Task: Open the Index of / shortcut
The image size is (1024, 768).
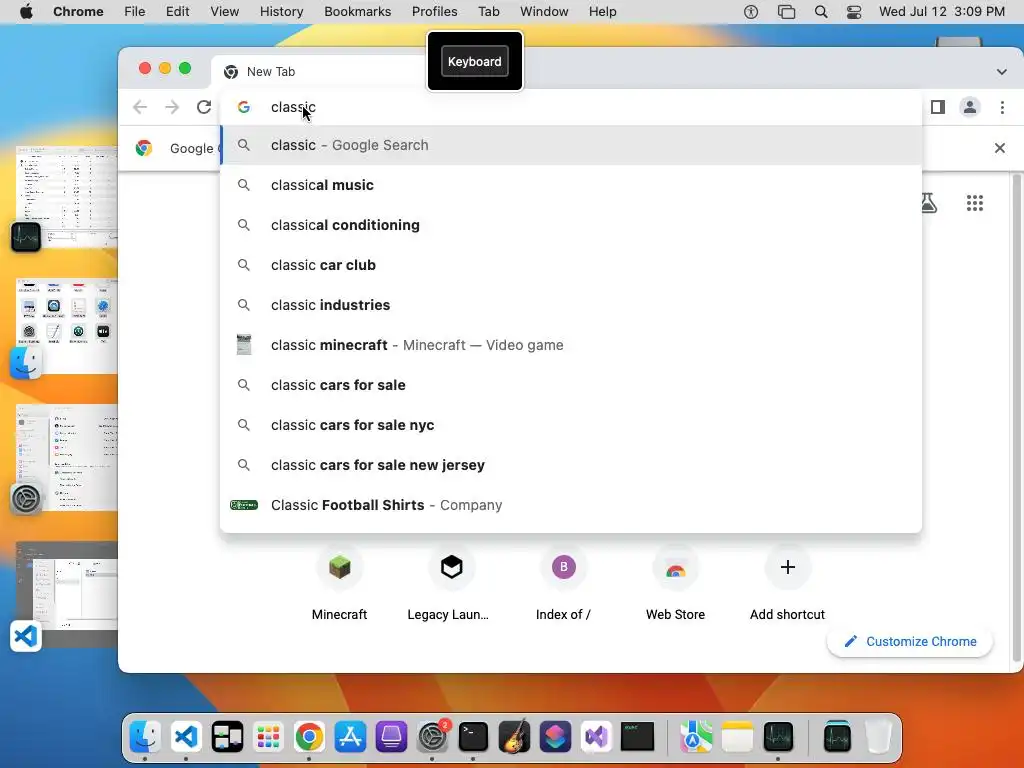Action: point(563,583)
